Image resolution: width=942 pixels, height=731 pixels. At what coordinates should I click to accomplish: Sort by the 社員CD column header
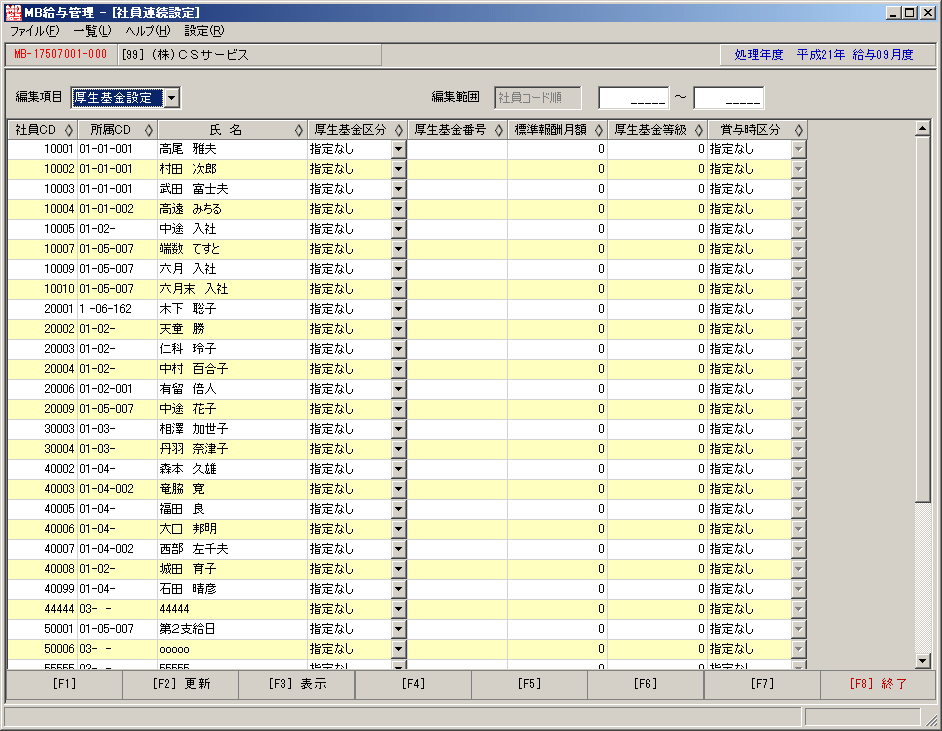point(43,130)
